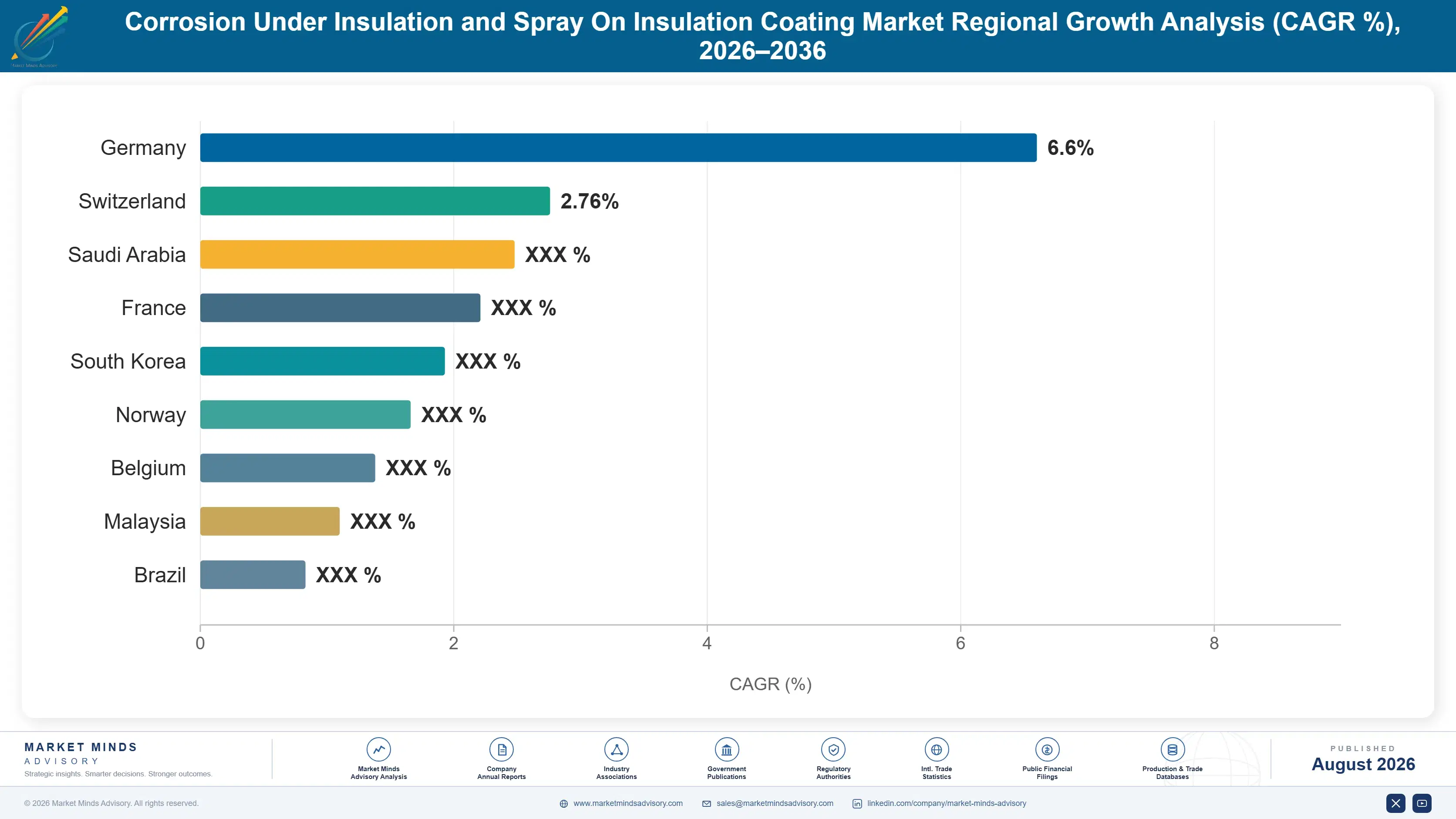This screenshot has height=819, width=1456.
Task: Click the x-axis tick label 8
Action: click(1214, 643)
